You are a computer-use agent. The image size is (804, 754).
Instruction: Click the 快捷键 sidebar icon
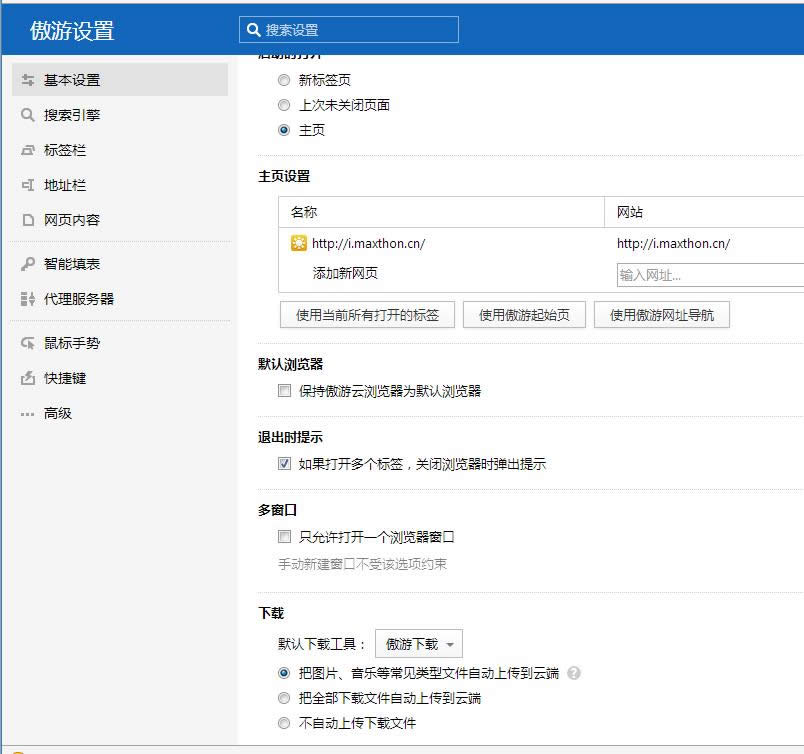(x=28, y=378)
